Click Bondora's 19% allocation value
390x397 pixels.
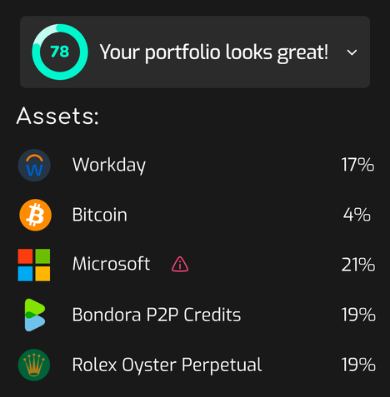tap(358, 315)
